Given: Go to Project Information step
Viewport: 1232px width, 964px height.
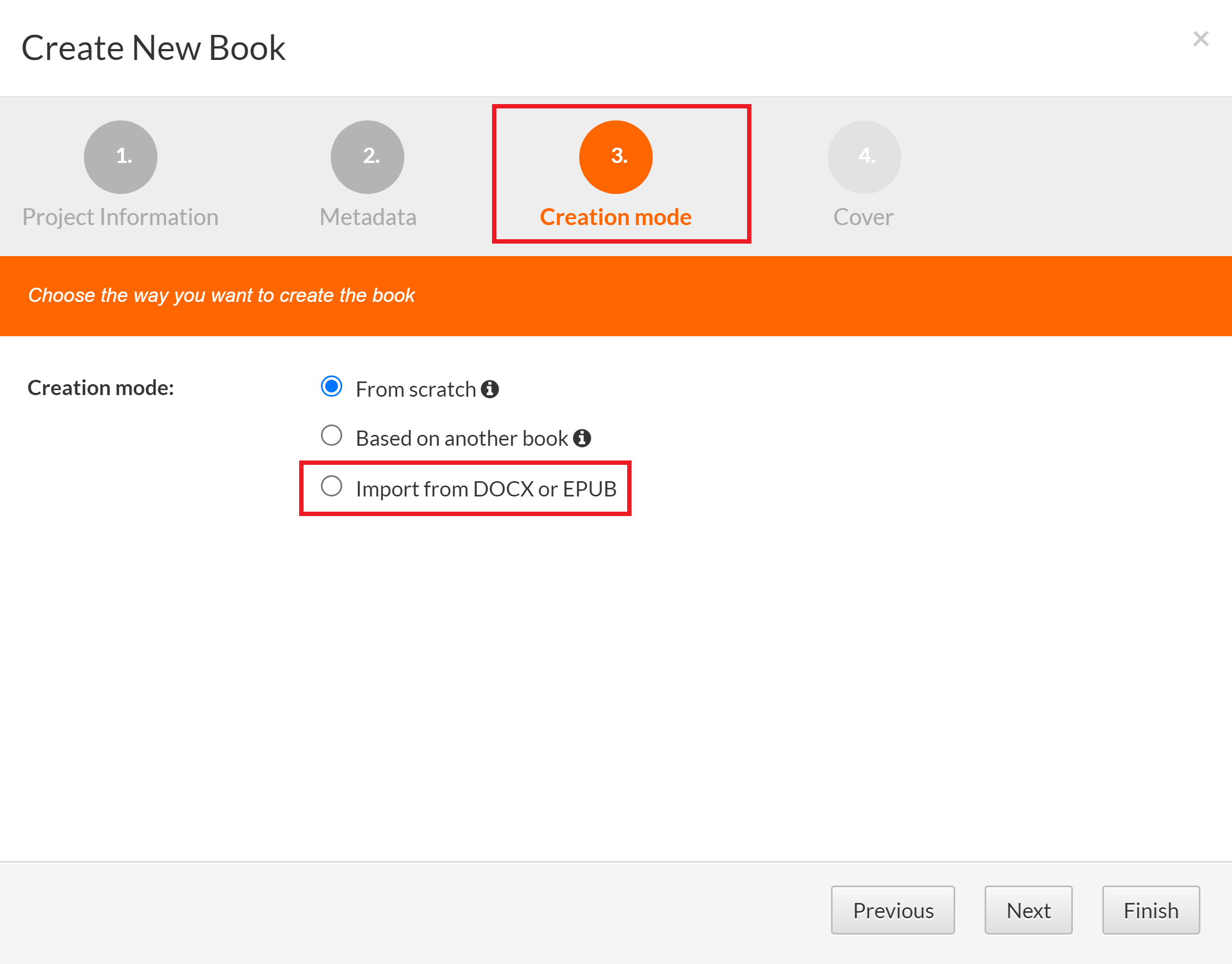Looking at the screenshot, I should pos(120,217).
